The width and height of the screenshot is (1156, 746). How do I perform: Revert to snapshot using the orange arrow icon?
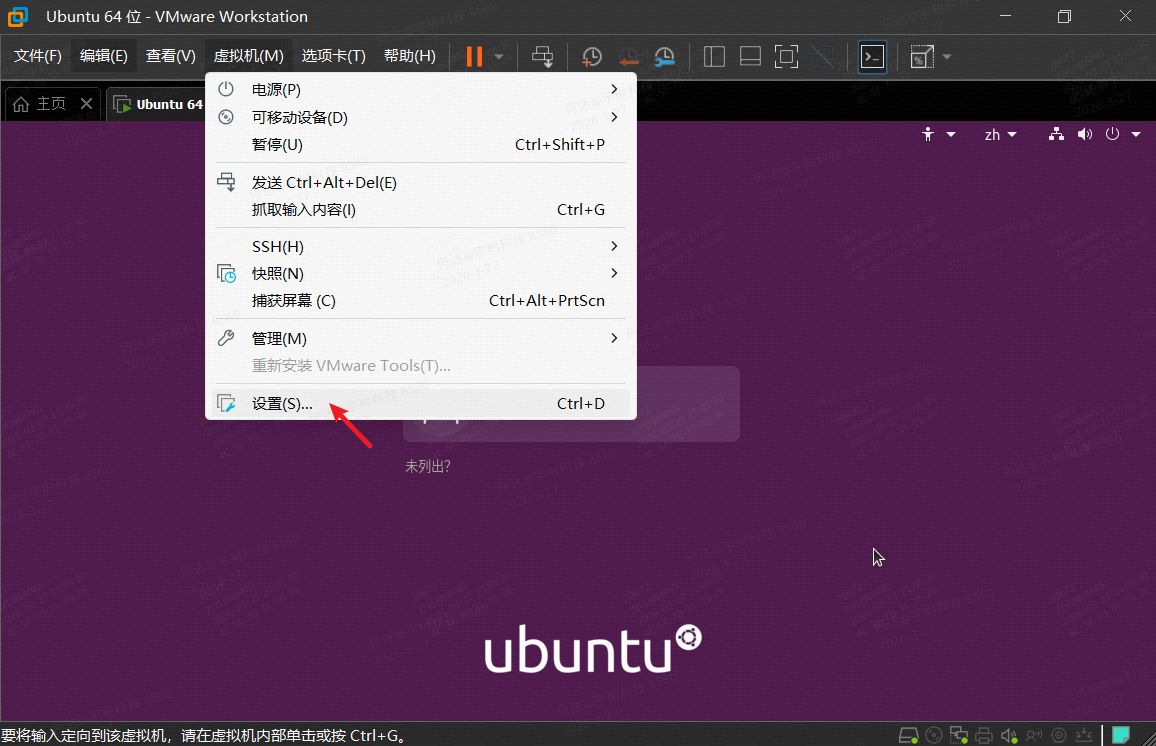click(x=628, y=57)
